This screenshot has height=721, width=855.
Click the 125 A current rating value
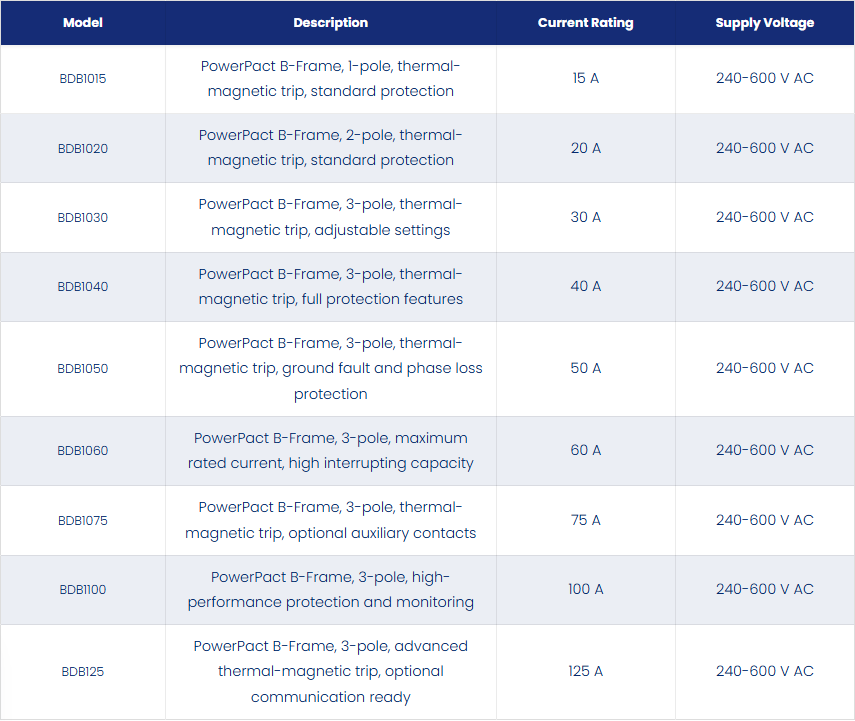(586, 671)
